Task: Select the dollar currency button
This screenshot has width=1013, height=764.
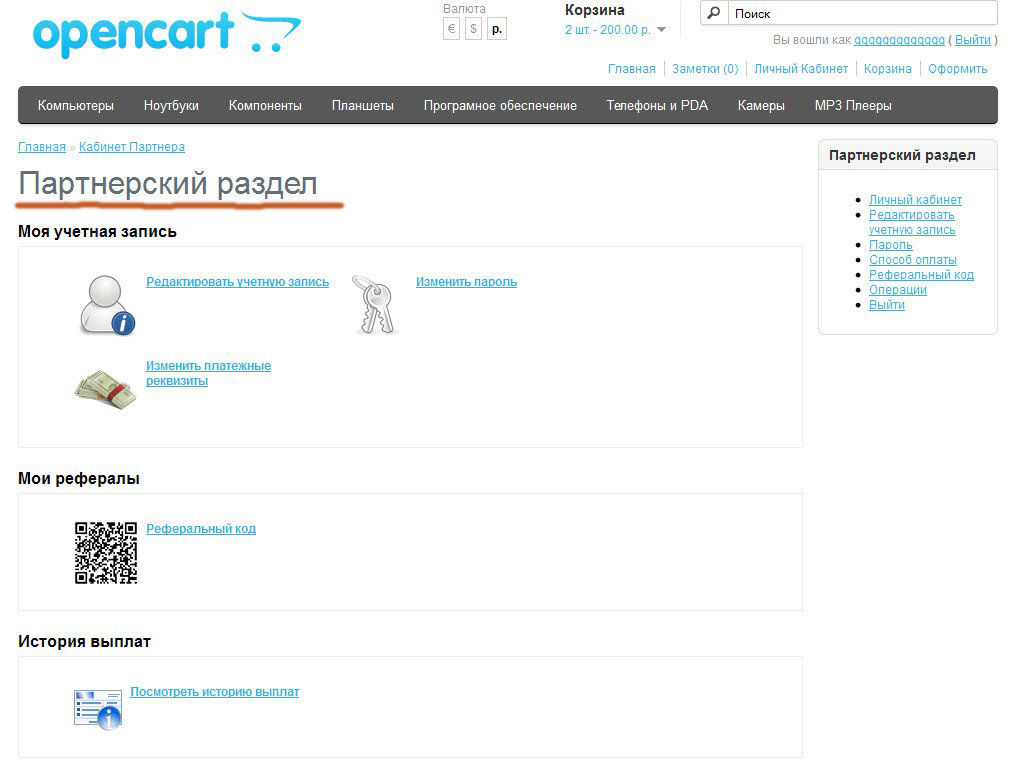Action: coord(473,29)
